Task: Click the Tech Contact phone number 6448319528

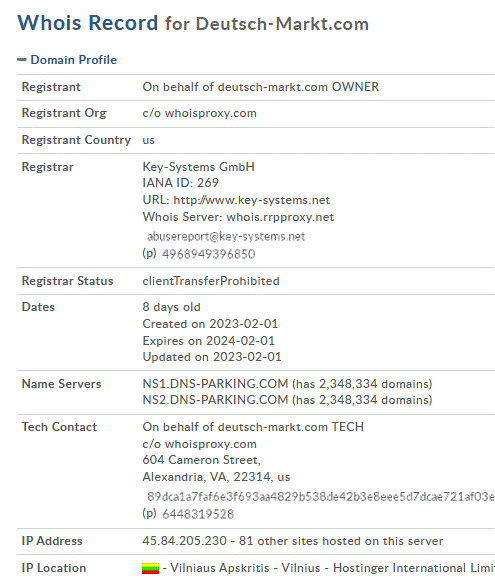Action: click(x=198, y=514)
